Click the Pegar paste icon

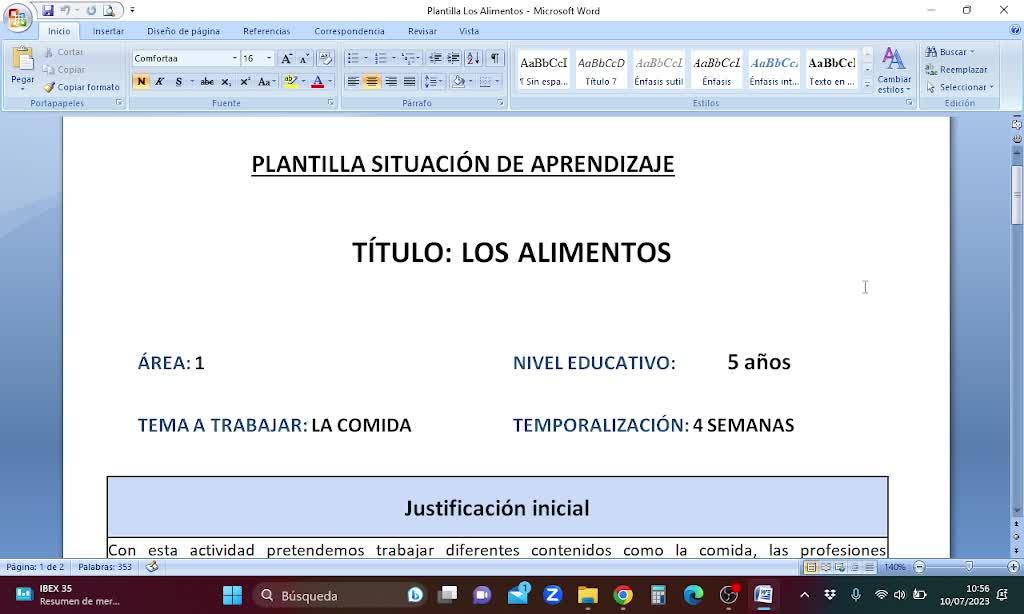[x=23, y=59]
